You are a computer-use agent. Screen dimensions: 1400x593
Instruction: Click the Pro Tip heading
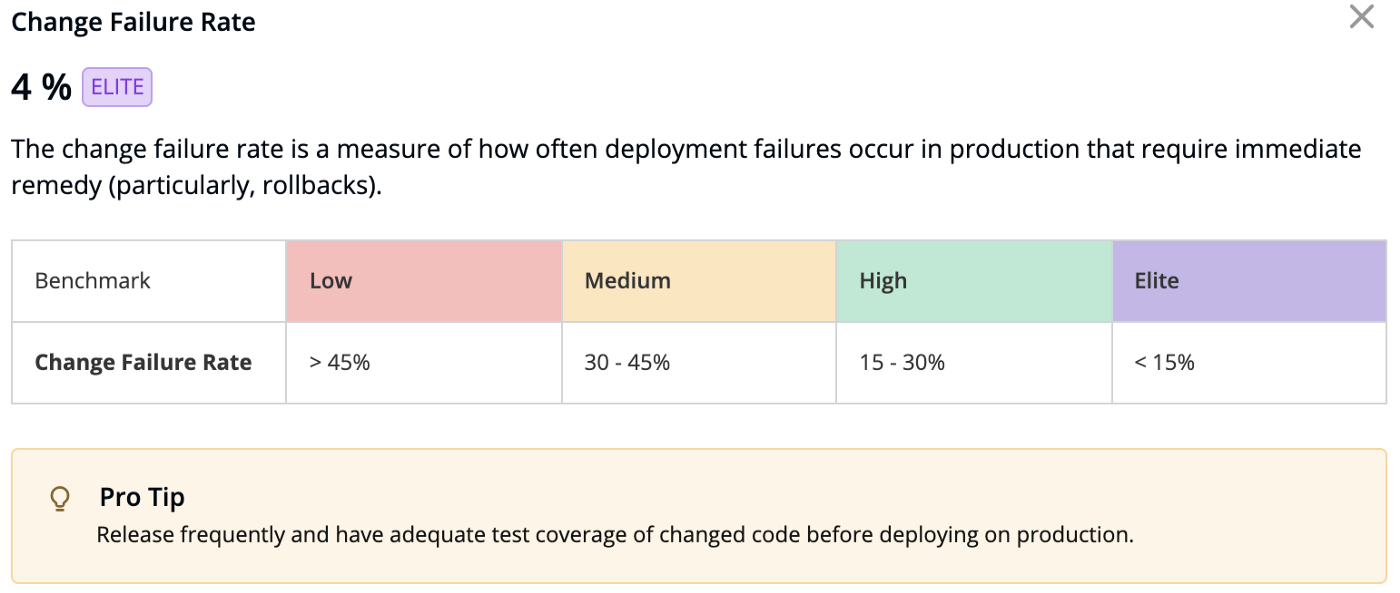click(x=142, y=497)
